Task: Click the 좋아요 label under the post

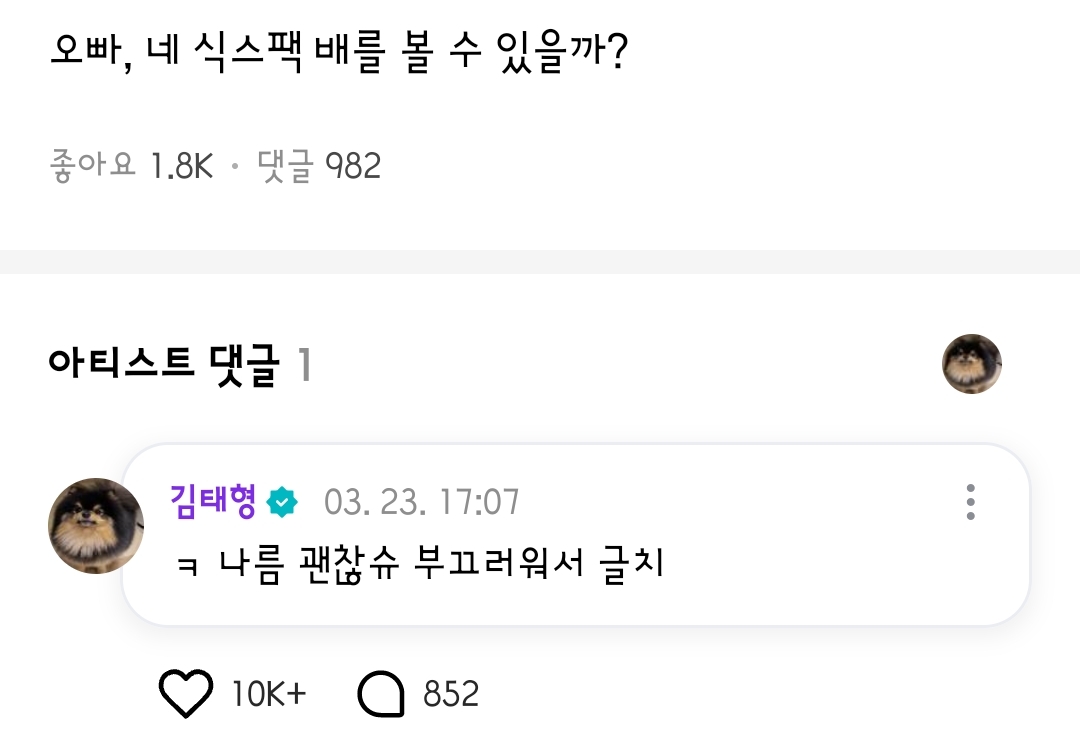Action: pyautogui.click(x=92, y=166)
